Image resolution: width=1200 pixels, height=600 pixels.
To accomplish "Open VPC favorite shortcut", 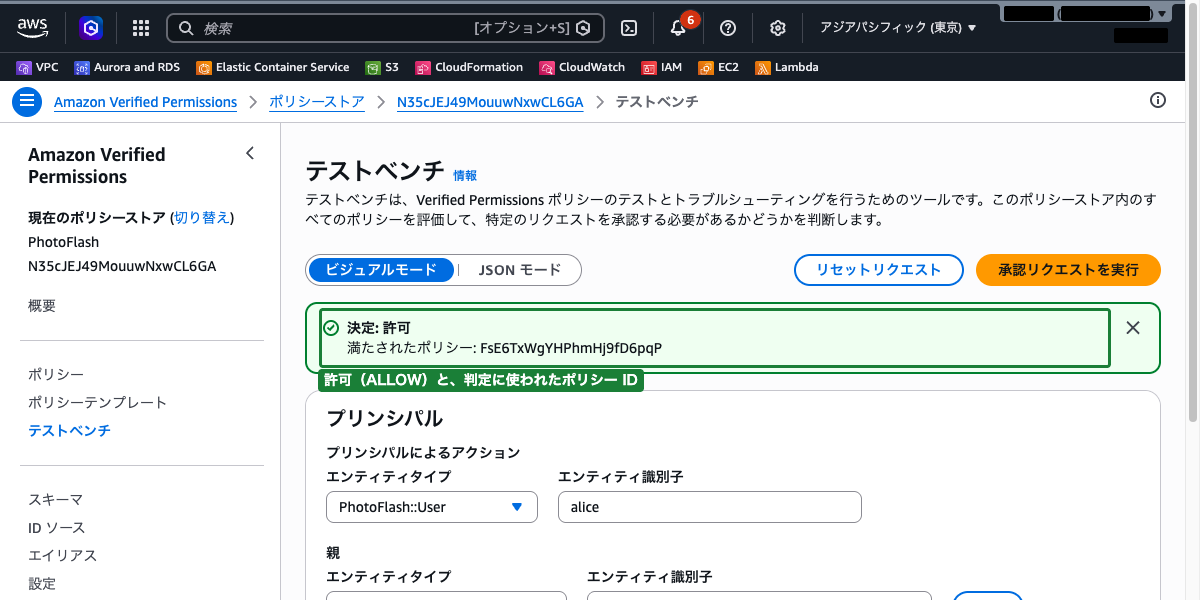I will (x=38, y=67).
